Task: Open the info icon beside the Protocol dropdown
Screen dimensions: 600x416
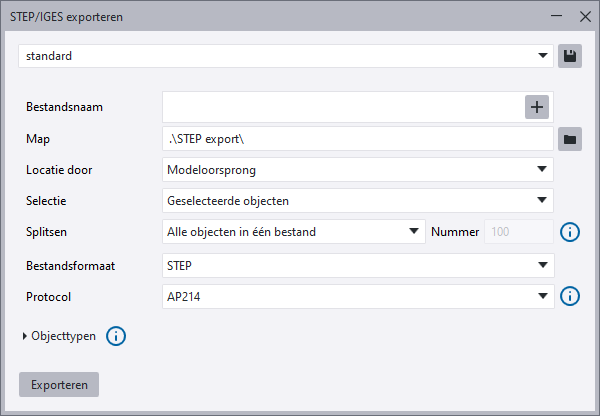Action: click(570, 296)
